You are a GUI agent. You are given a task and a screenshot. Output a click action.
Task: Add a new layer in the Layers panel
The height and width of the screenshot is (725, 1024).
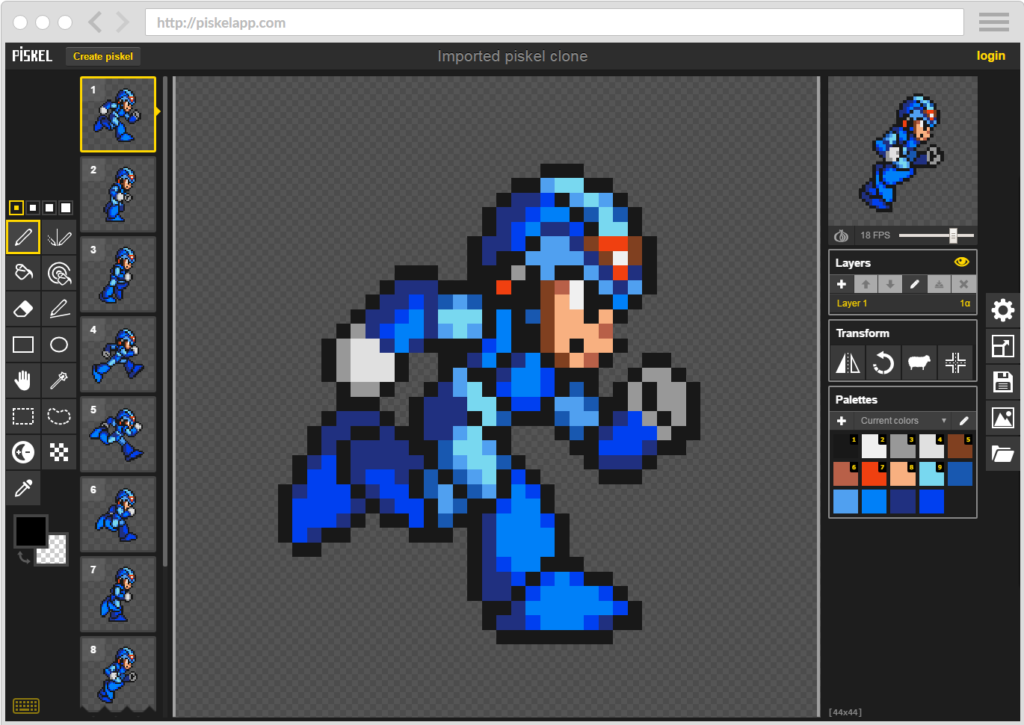tap(841, 284)
